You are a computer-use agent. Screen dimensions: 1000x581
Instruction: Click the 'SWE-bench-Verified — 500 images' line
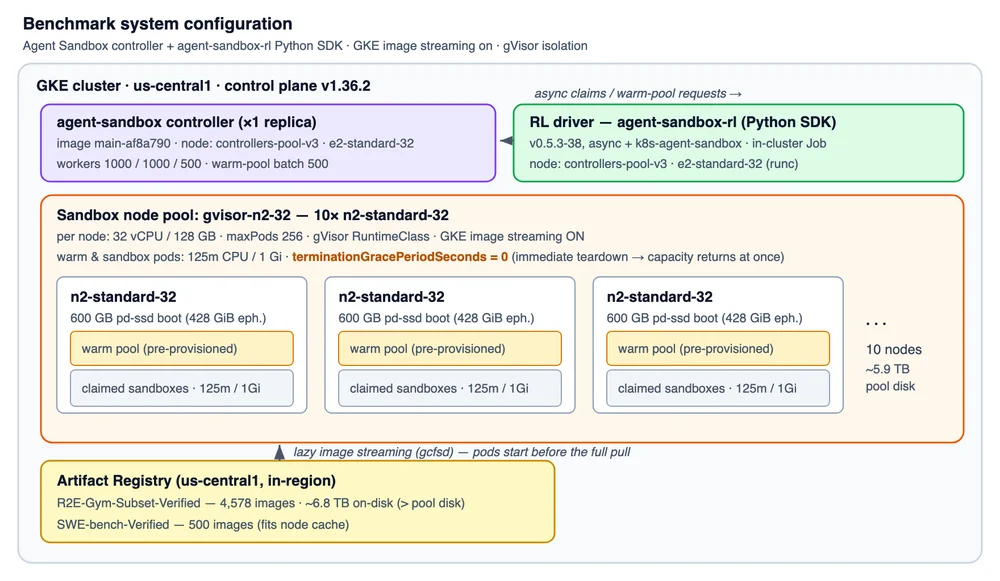click(203, 525)
